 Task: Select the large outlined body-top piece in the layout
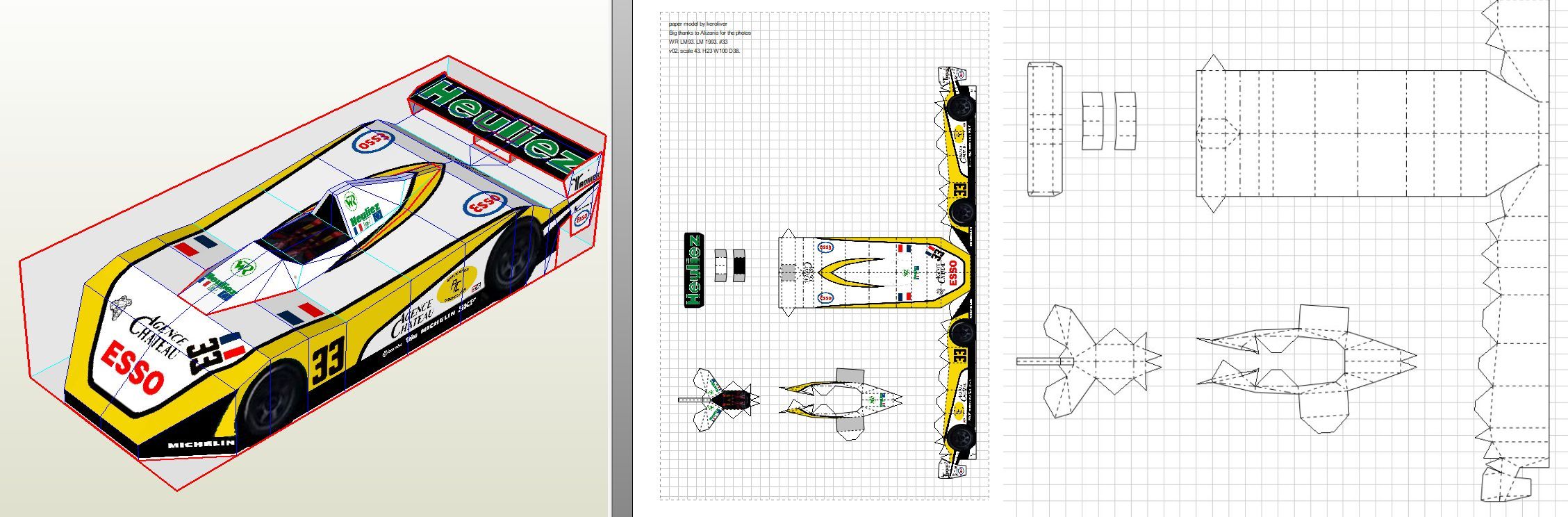click(1372, 133)
